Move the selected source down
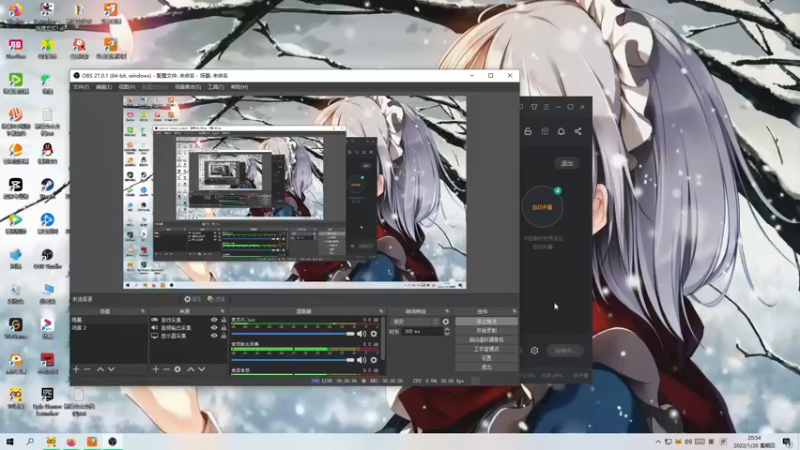Viewport: 800px width, 450px height. (x=202, y=369)
